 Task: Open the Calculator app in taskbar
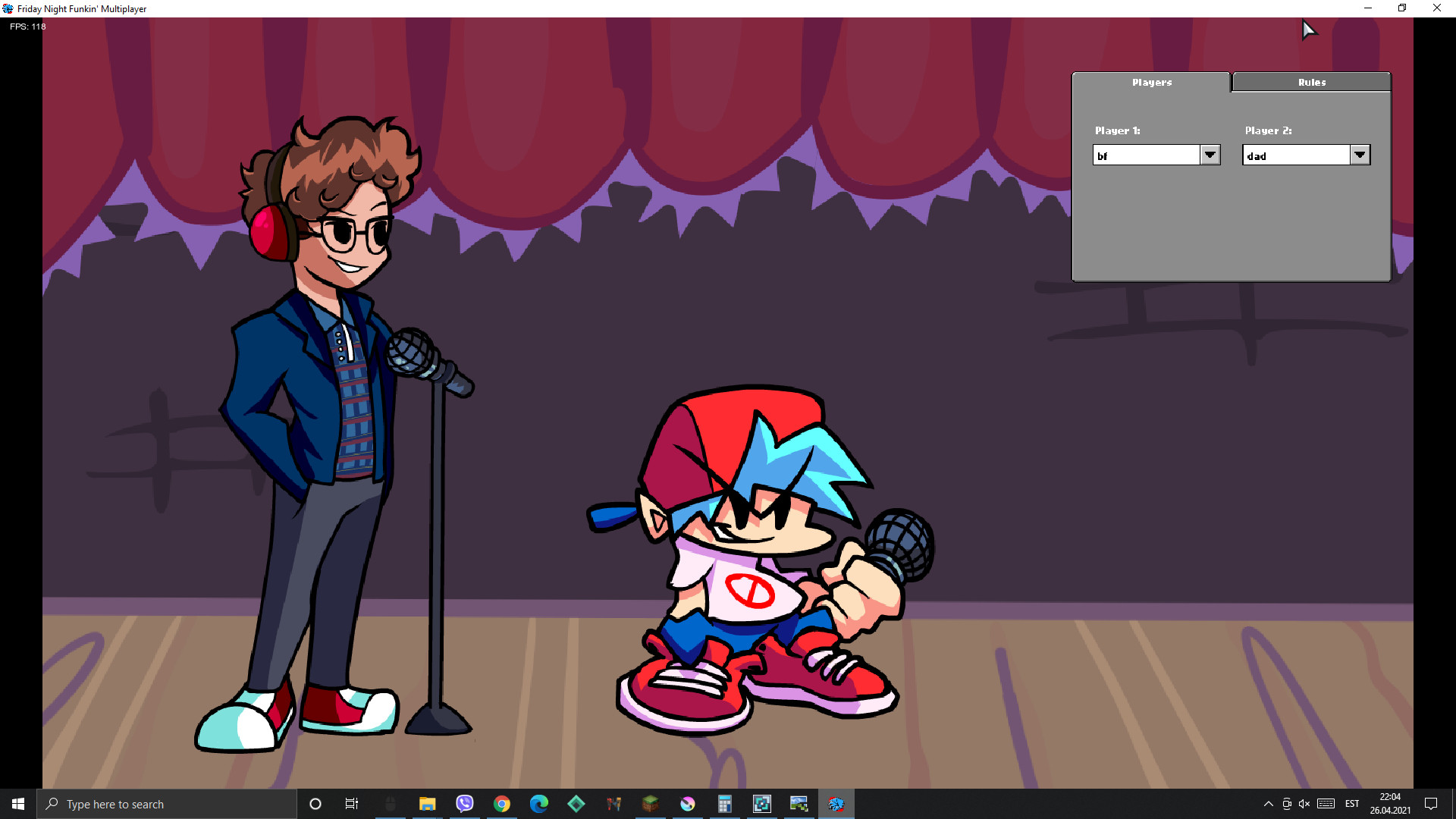724,804
